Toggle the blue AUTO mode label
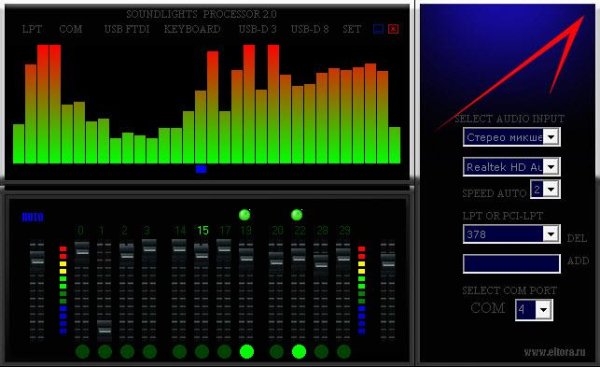This screenshot has height=367, width=600. pos(33,217)
